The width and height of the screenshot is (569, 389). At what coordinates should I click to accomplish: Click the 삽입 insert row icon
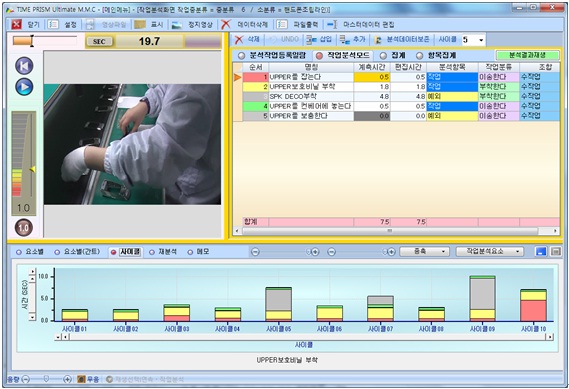(311, 40)
